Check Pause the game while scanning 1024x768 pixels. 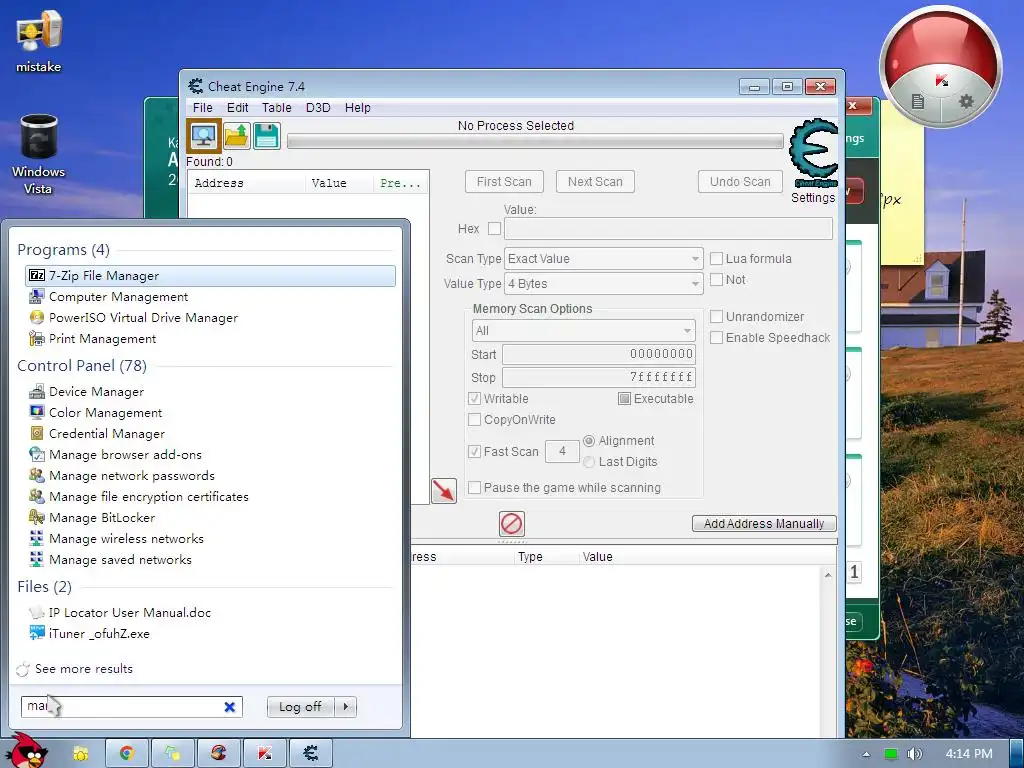[x=475, y=488]
